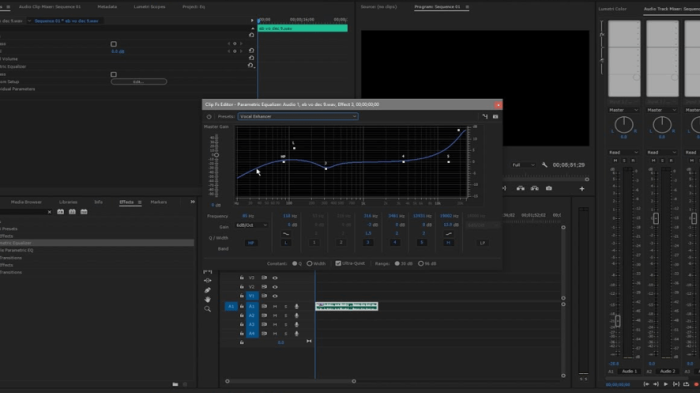The height and width of the screenshot is (393, 700).
Task: Enable voice-over record on track A1
Action: coord(296,306)
